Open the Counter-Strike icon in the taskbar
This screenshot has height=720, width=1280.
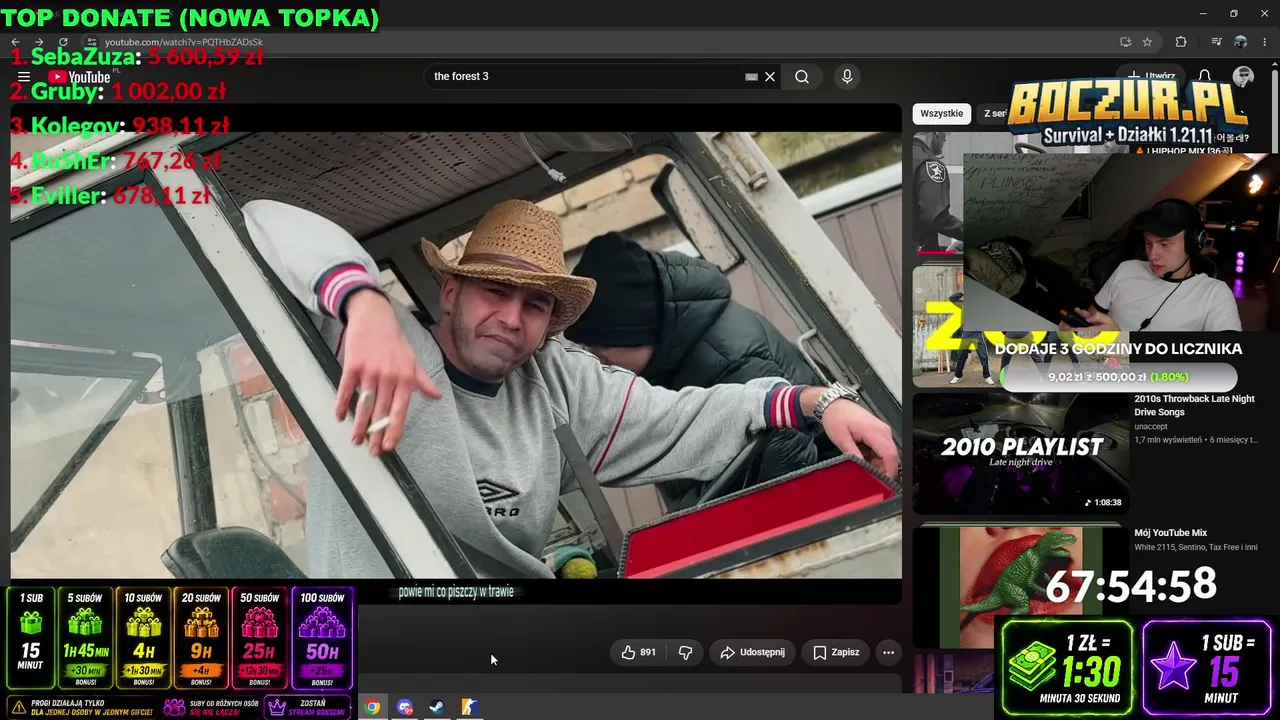point(468,707)
